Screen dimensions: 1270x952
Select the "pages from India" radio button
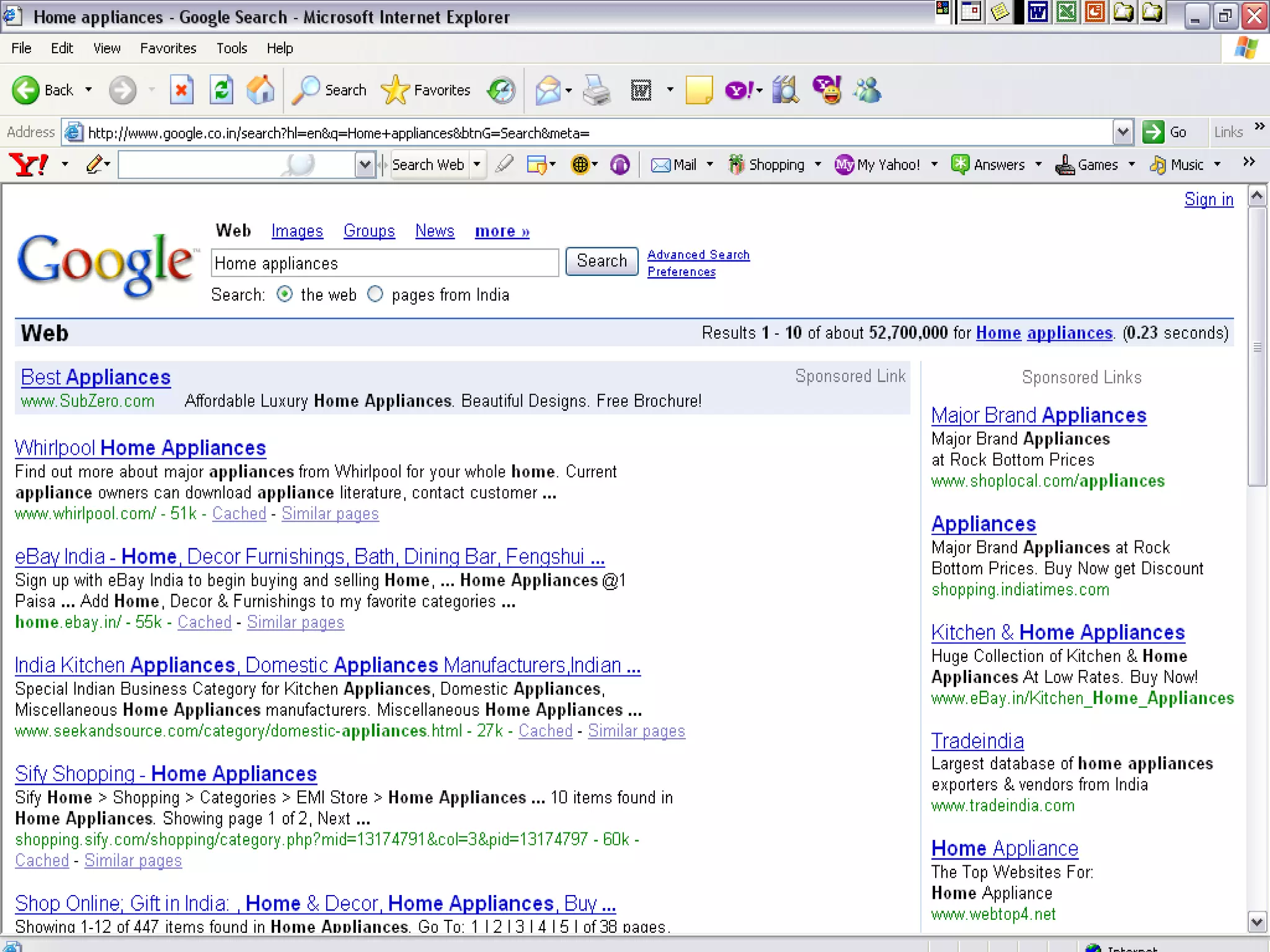[375, 294]
